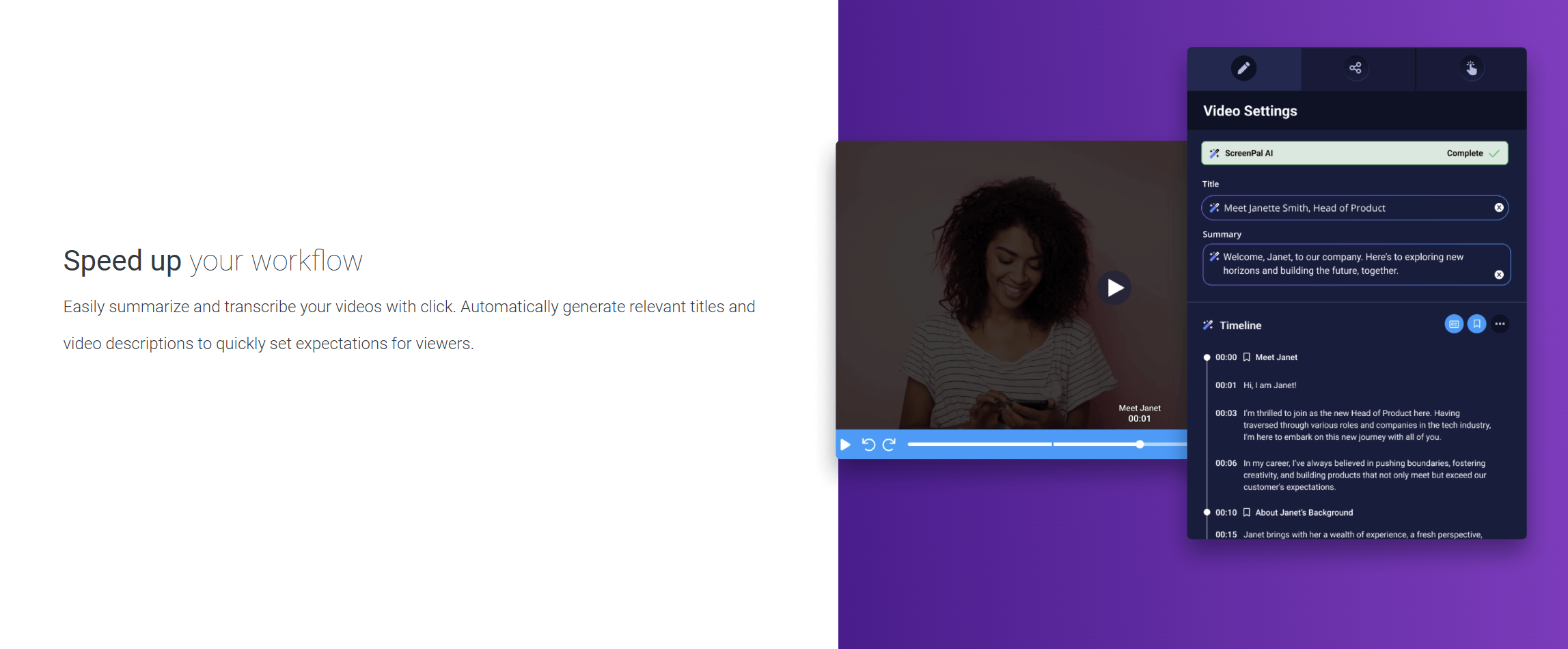Switch to the share tab icon
The image size is (1568, 649).
click(1356, 68)
